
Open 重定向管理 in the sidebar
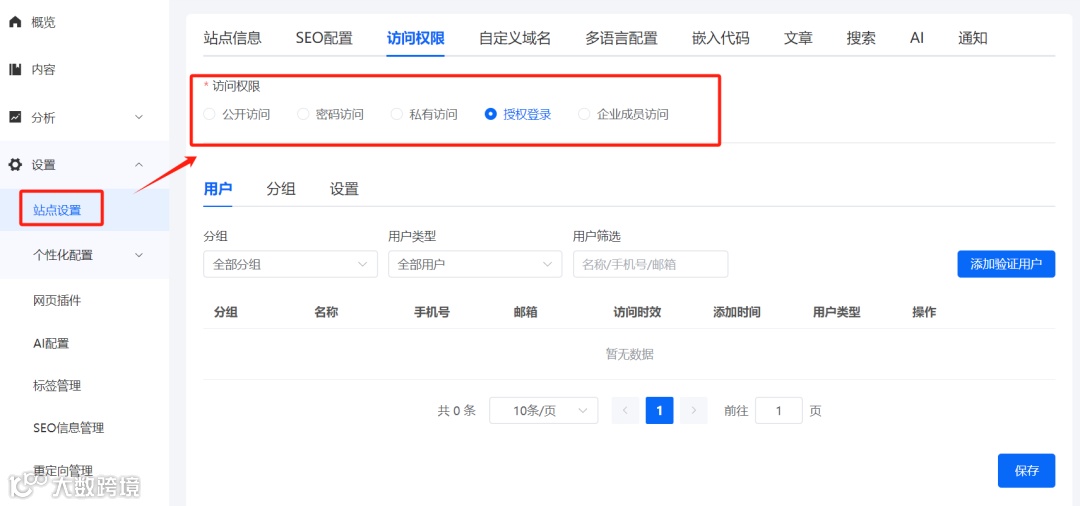click(63, 472)
